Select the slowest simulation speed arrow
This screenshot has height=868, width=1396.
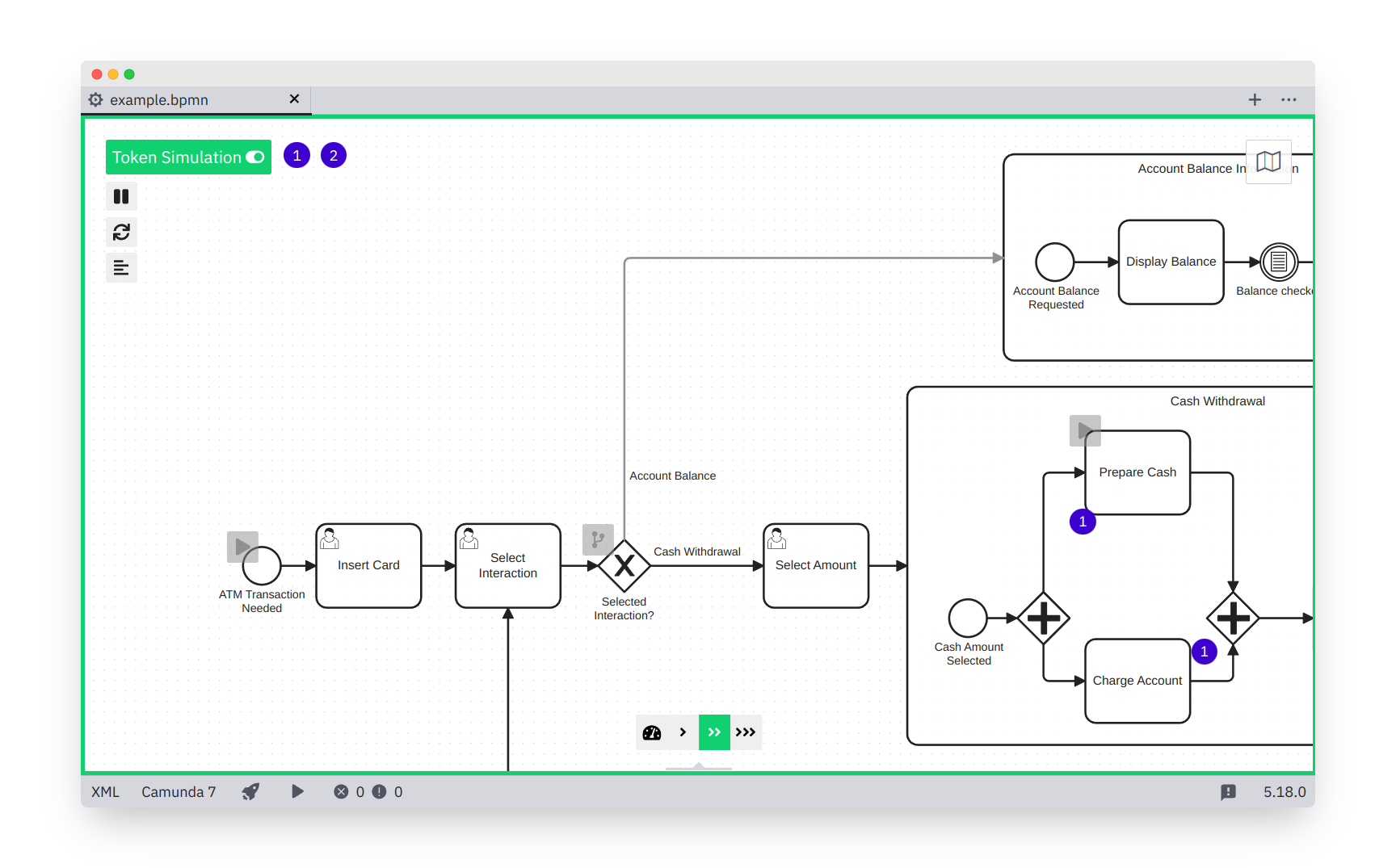click(x=683, y=732)
